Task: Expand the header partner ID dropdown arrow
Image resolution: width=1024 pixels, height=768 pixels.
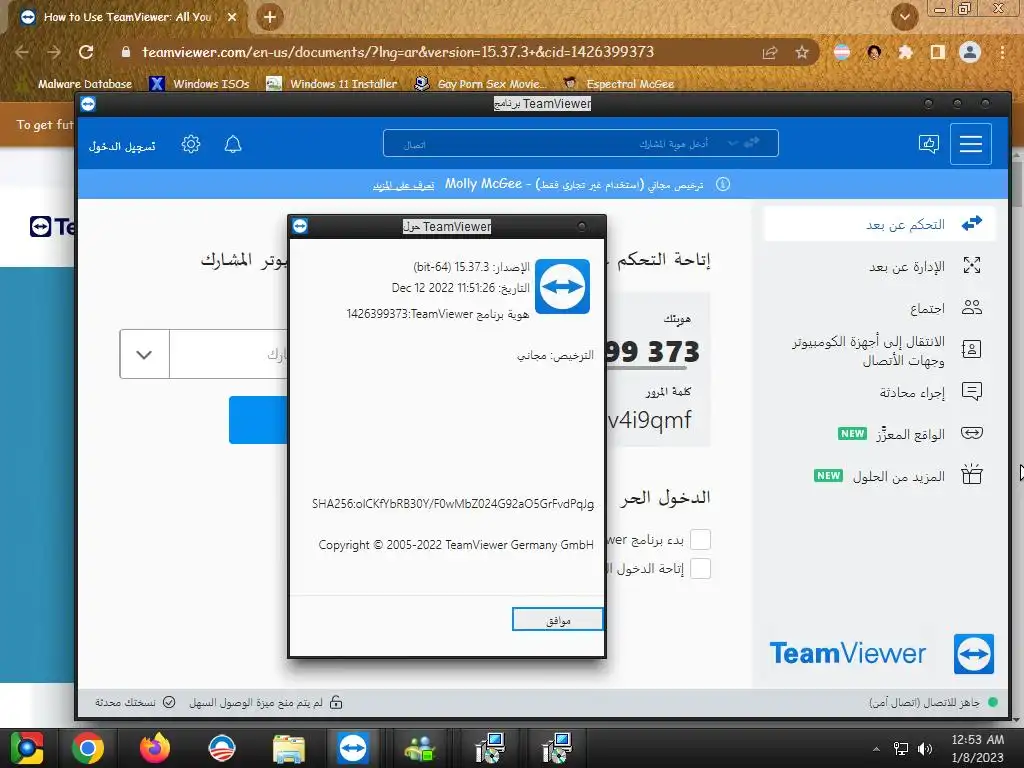Action: [733, 143]
